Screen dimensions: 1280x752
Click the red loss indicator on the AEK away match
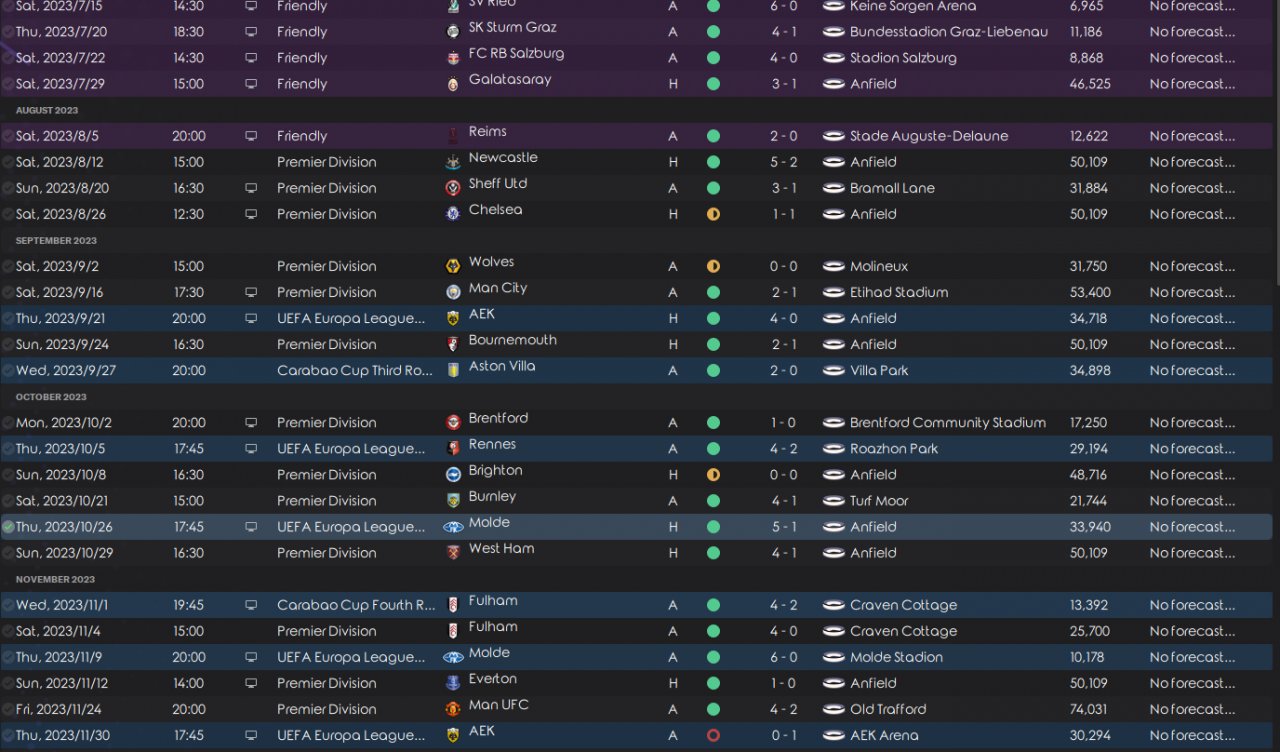pos(713,735)
